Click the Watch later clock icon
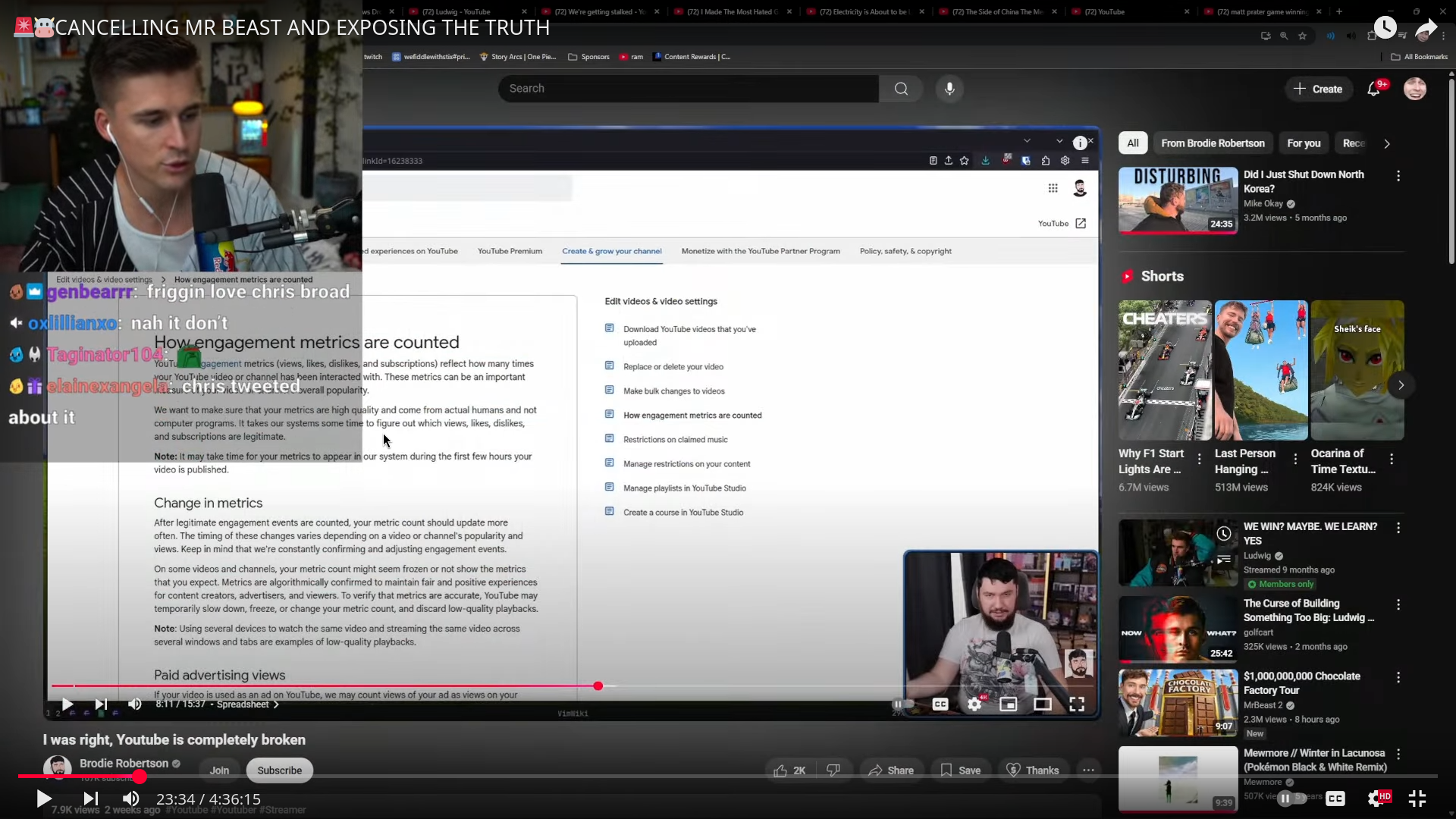 tap(1385, 28)
